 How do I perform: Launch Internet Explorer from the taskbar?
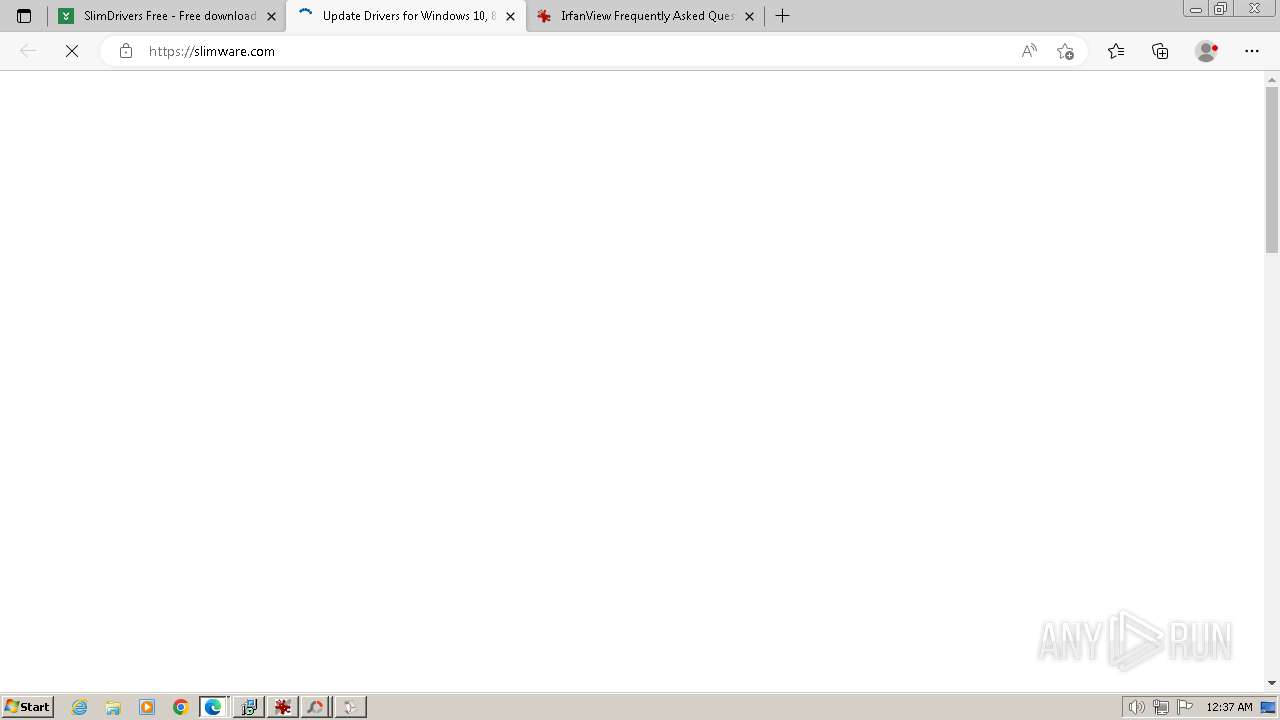tap(80, 707)
